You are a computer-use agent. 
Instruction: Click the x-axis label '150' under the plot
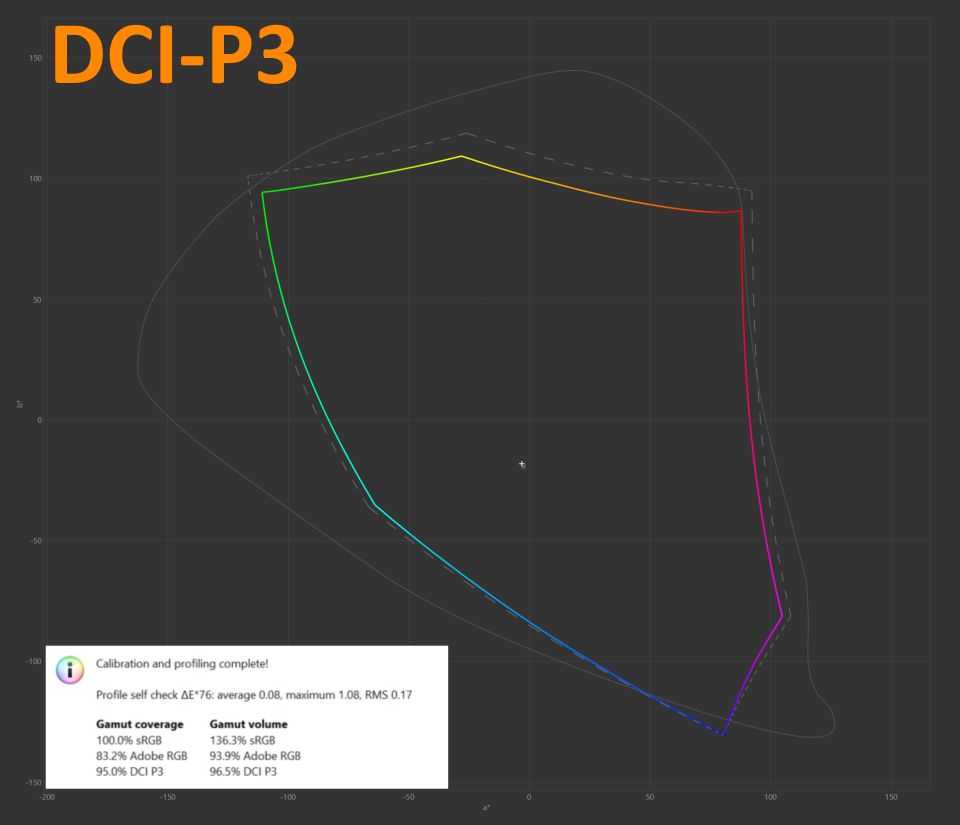coord(891,797)
